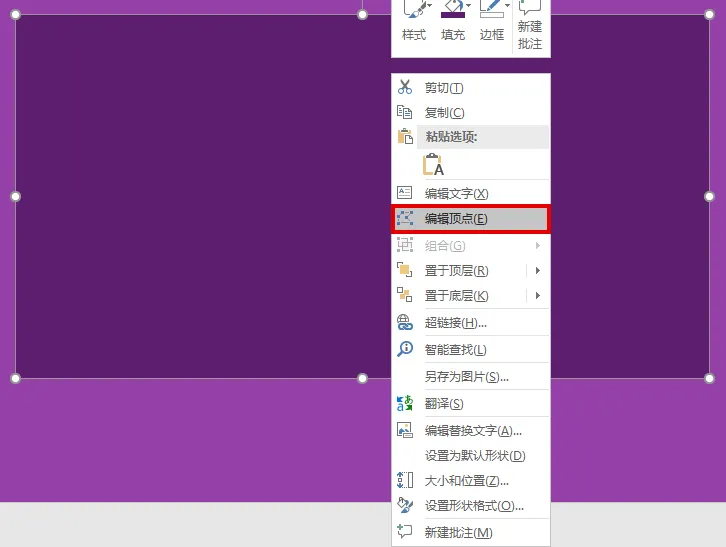
Task: Click the copy pages icon
Action: [x=405, y=112]
